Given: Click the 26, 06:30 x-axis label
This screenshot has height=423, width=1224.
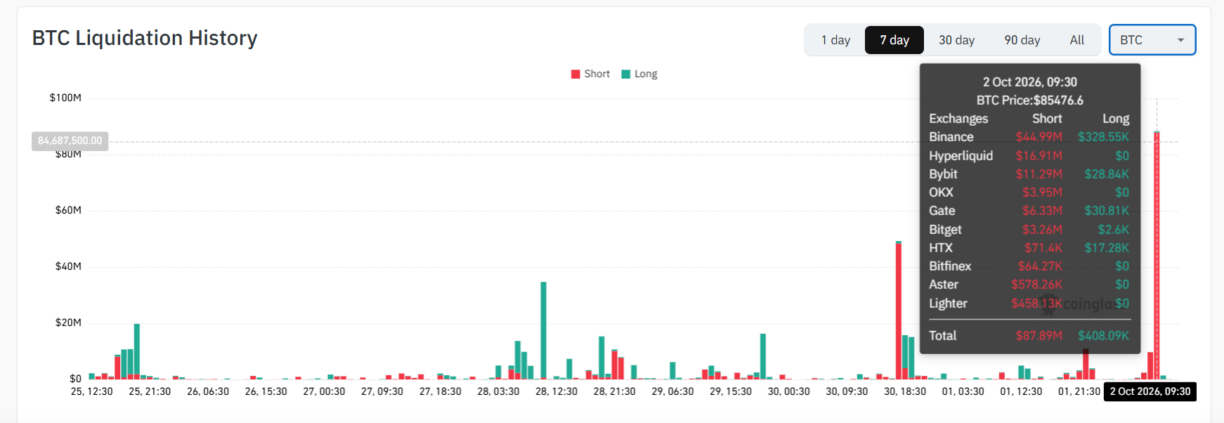Looking at the screenshot, I should pos(207,392).
